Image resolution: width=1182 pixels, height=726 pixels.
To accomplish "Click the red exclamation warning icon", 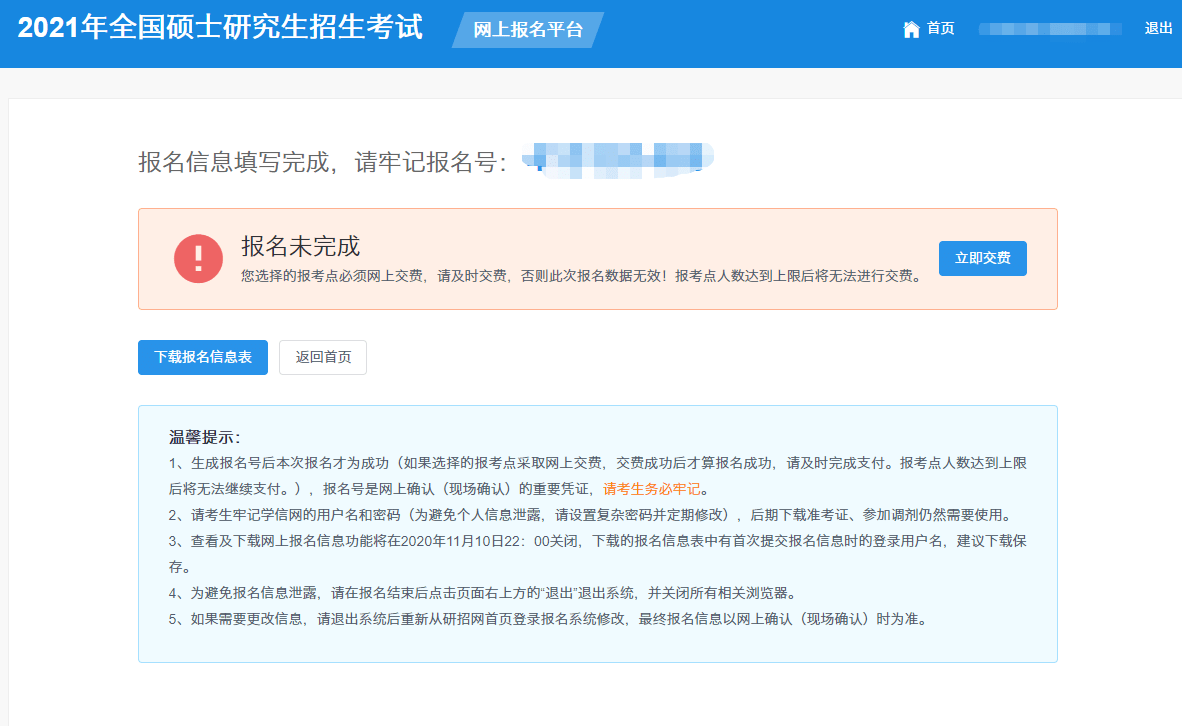I will [198, 259].
